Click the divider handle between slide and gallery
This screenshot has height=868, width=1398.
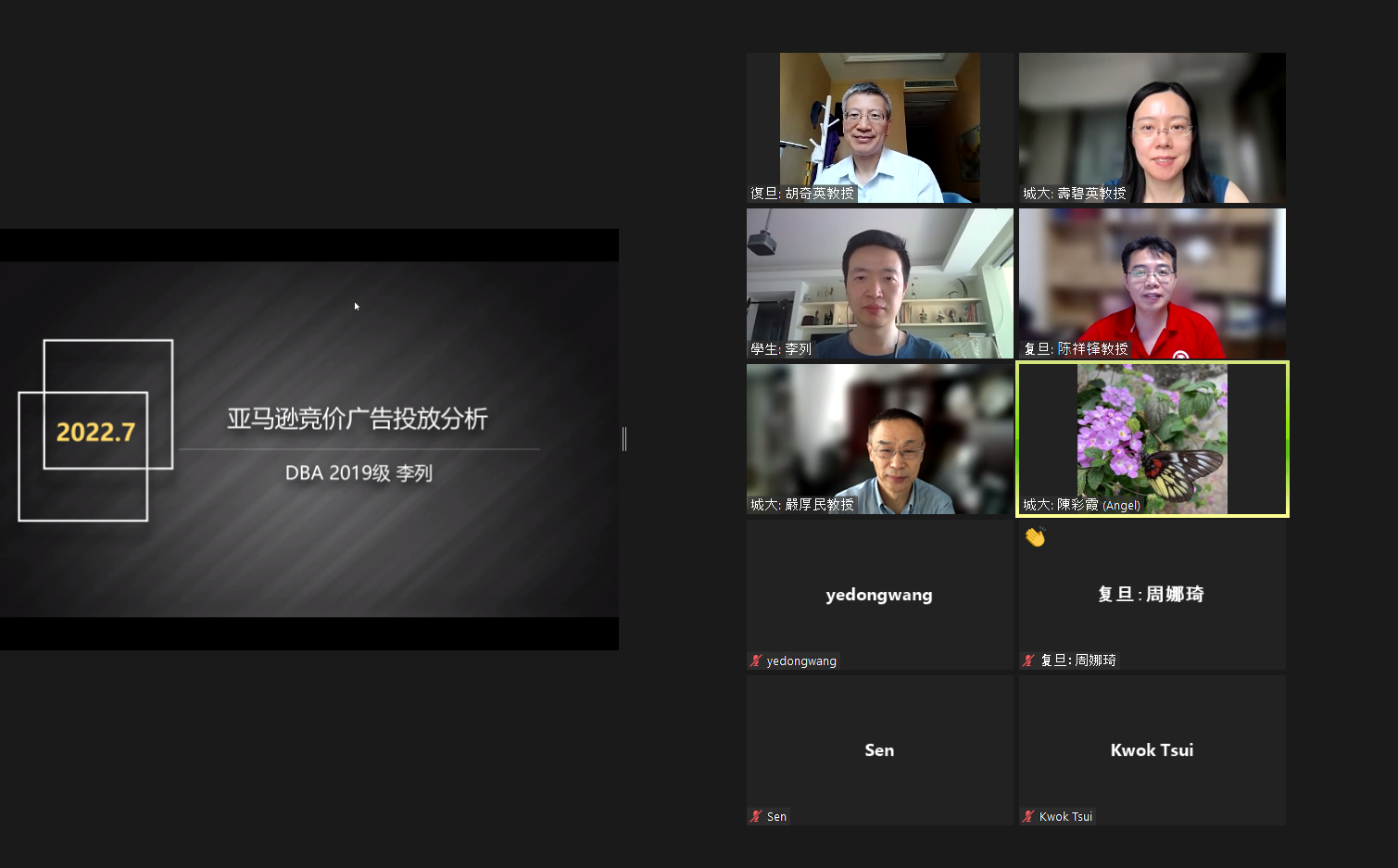(624, 439)
